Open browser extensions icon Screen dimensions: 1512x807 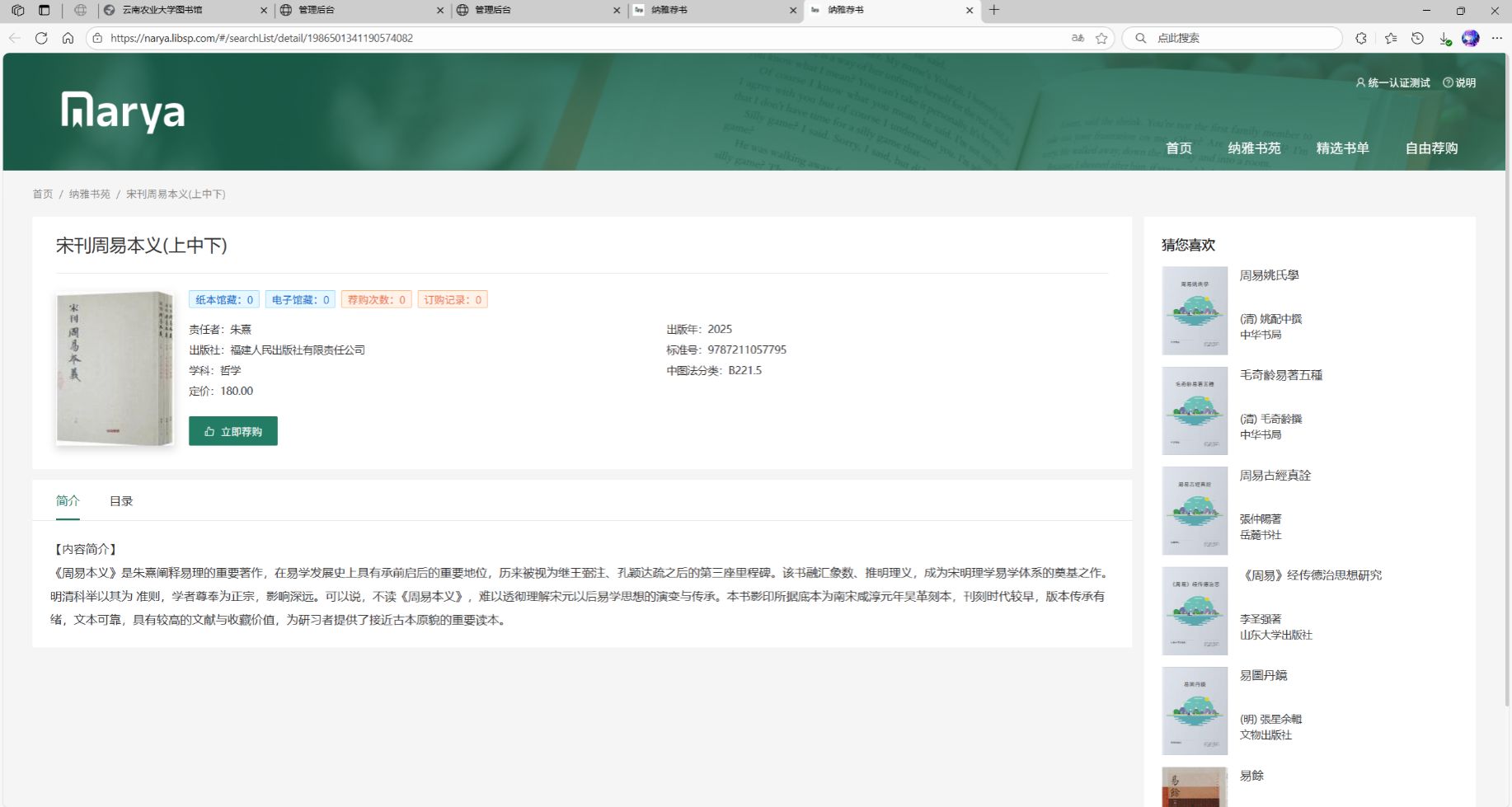pyautogui.click(x=1361, y=38)
